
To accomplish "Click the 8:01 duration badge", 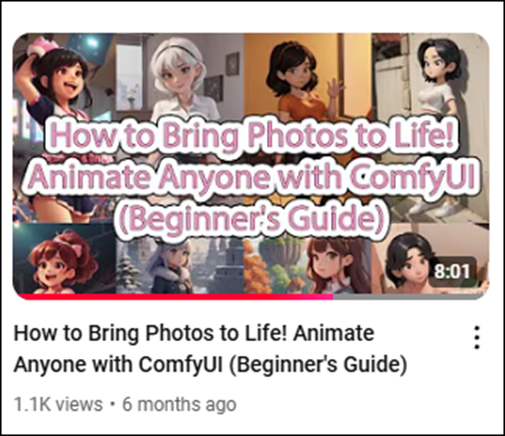I will [x=452, y=271].
